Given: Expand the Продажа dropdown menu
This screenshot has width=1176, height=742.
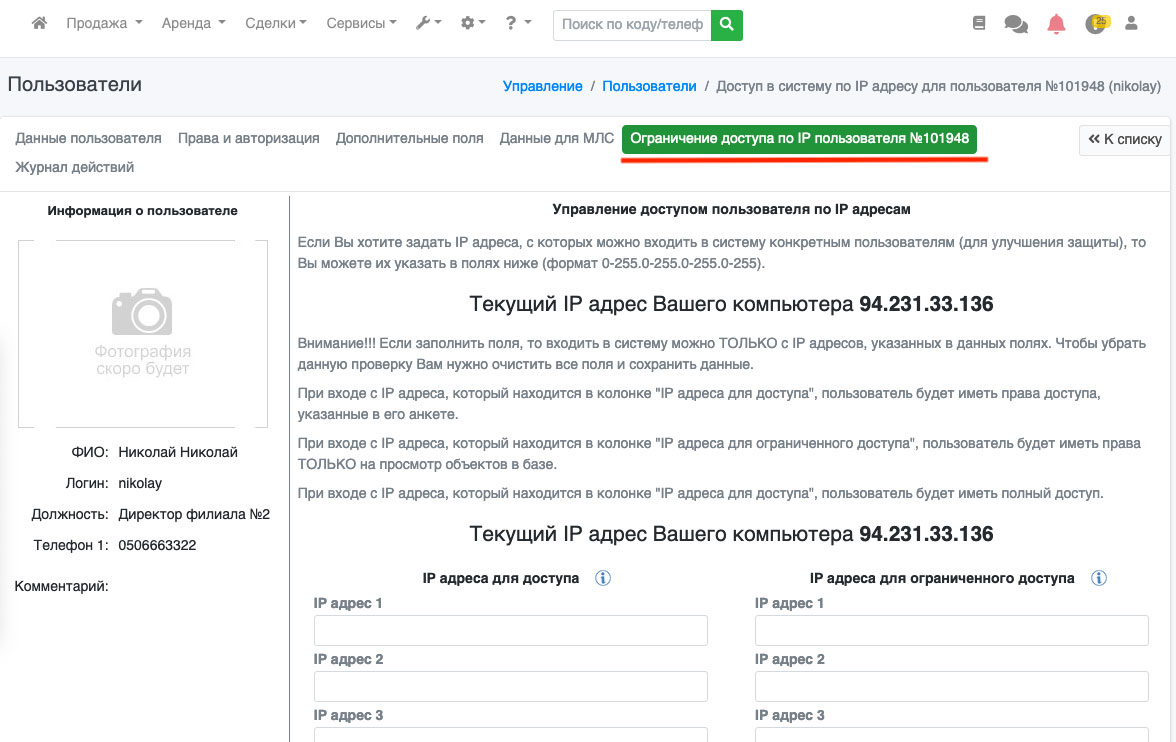Looking at the screenshot, I should 104,23.
